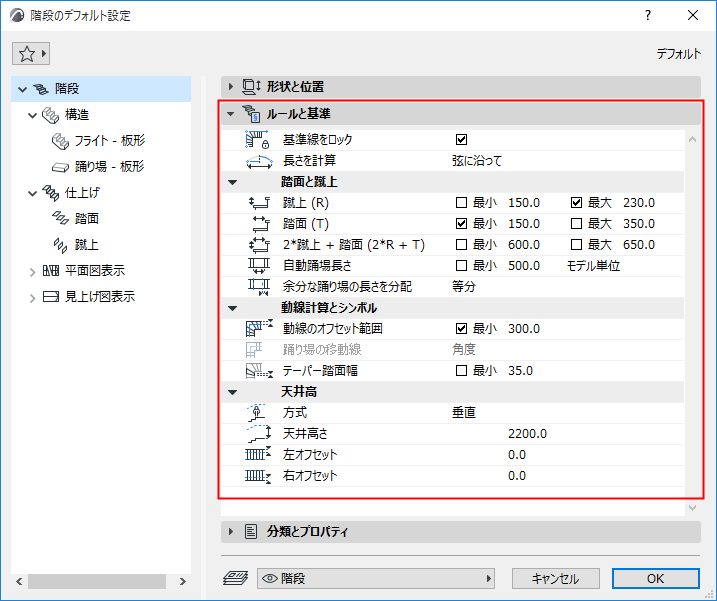Click the 平面図表示 floor plan icon
This screenshot has width=717, height=601.
coord(51,271)
